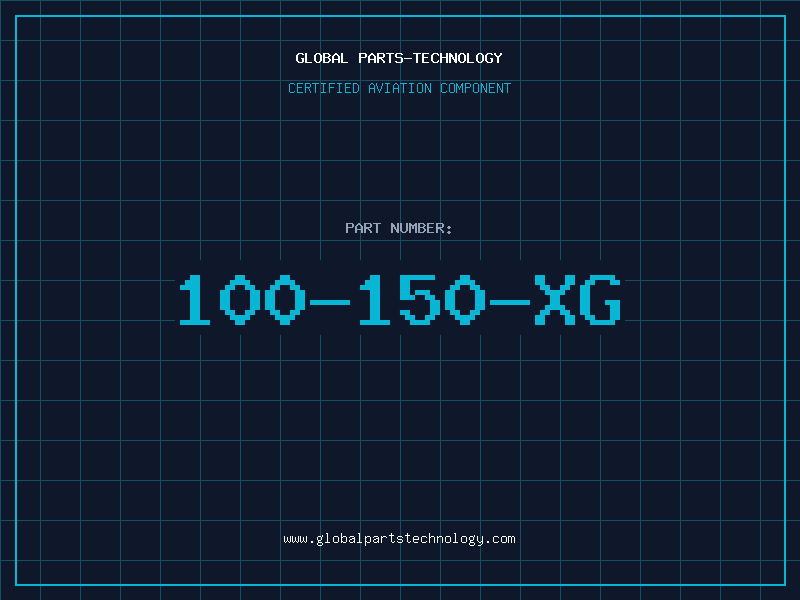This screenshot has width=800, height=600.
Task: Select the part number 100-150-XG
Action: 399,299
